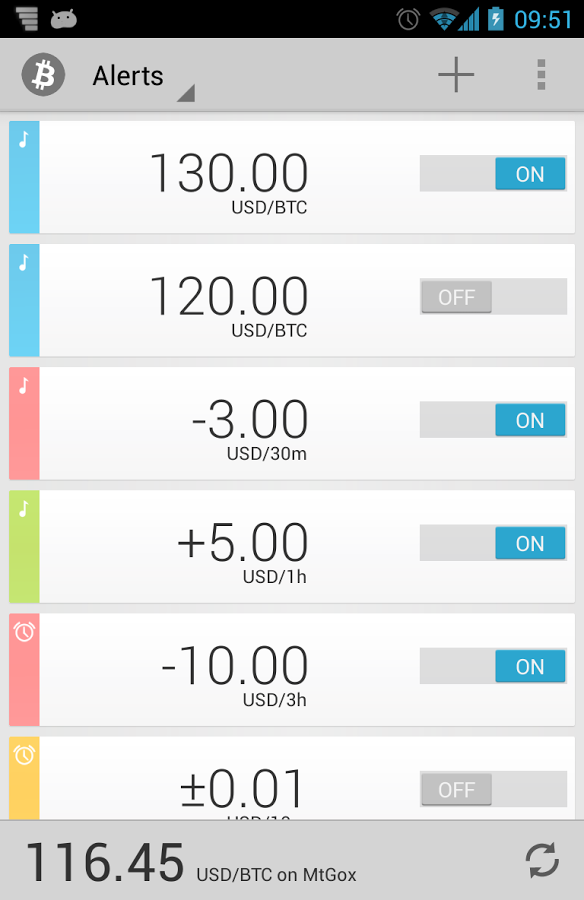
Task: Refresh the MtGox price with reload icon
Action: (542, 860)
